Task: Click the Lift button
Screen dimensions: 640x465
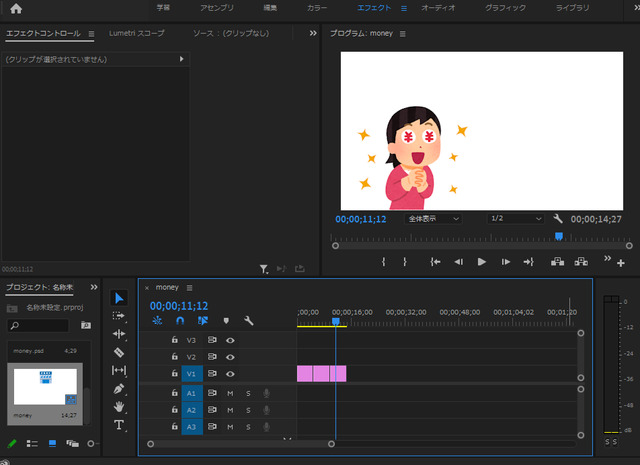Action: (x=558, y=262)
